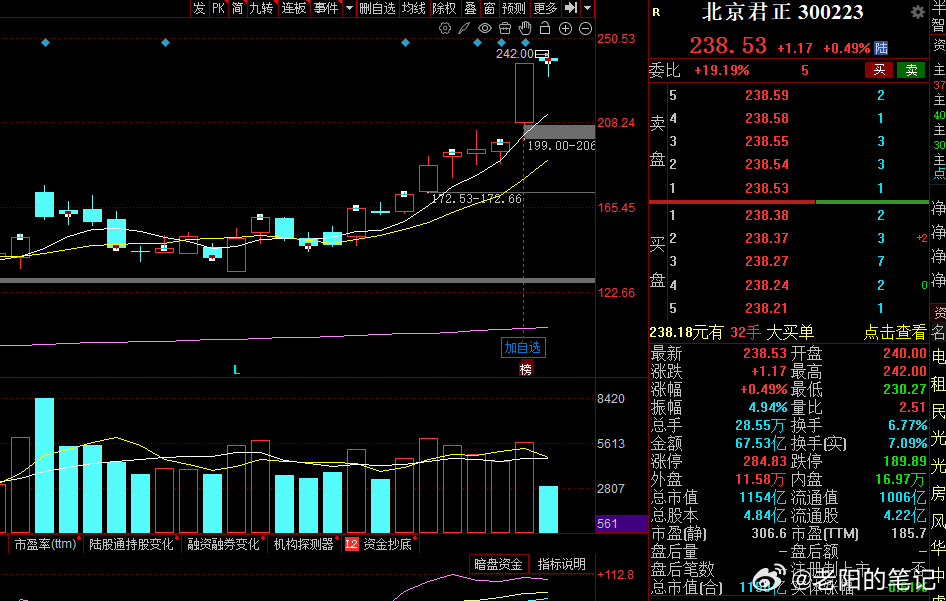Switch to 融资融券变化 tab
Viewport: 946px width, 601px height.
tap(223, 544)
